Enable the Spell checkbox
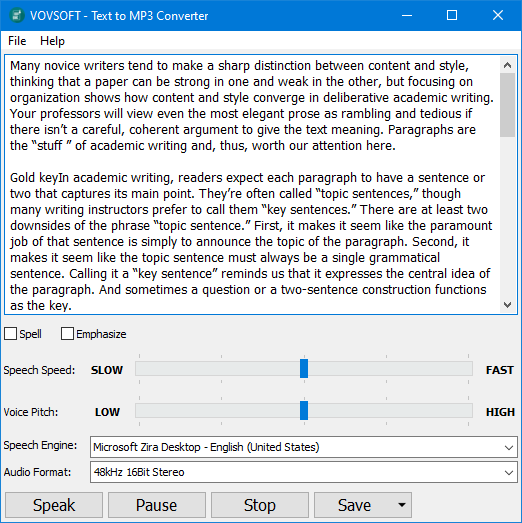Viewport: 522px width, 523px height. [10, 334]
